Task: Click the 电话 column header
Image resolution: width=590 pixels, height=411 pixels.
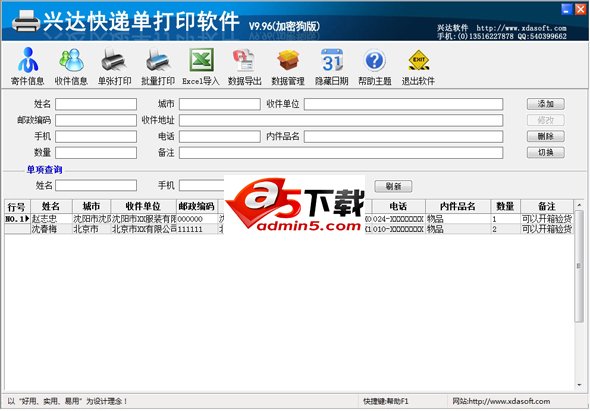Action: (x=398, y=207)
